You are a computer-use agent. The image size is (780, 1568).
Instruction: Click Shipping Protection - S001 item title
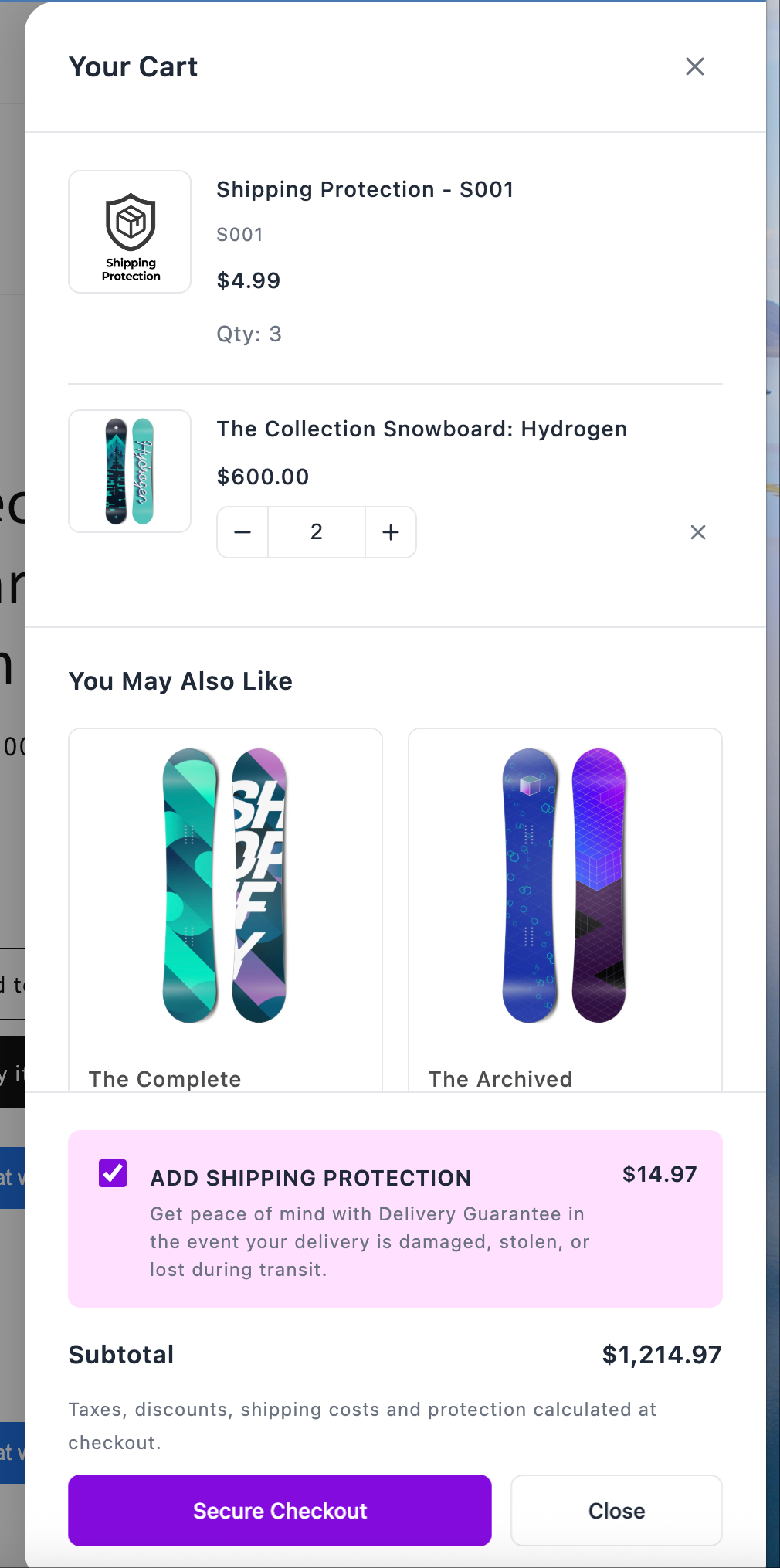(365, 189)
